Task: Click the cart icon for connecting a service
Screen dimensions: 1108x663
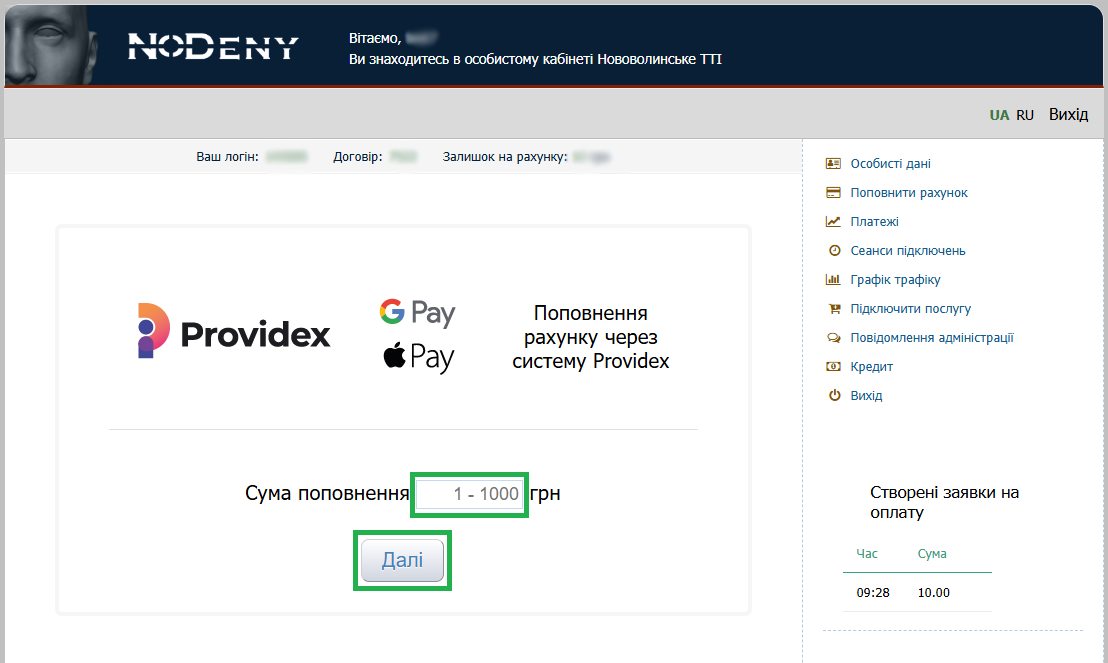Action: tap(835, 308)
